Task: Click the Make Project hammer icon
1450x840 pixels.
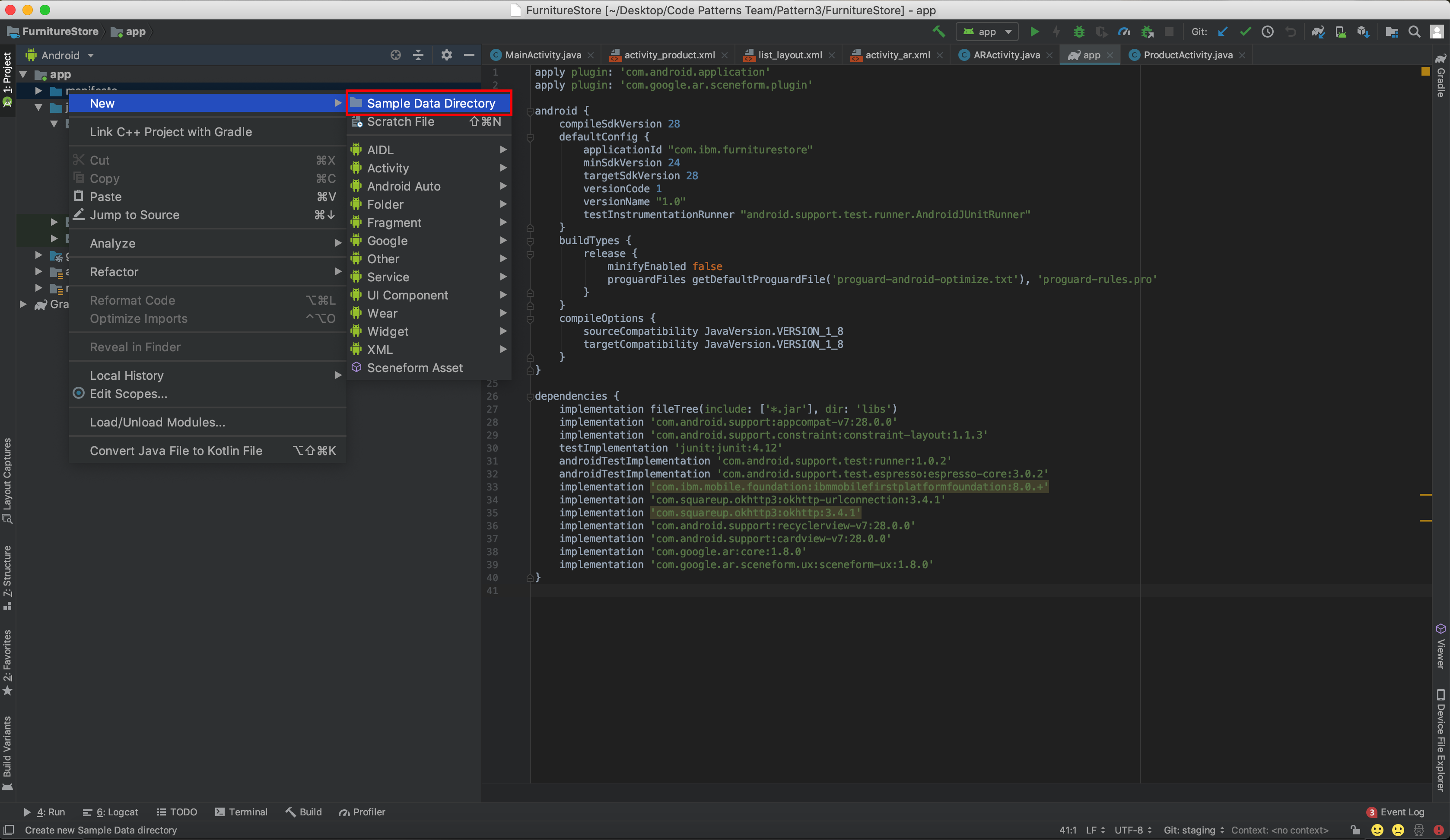Action: [x=939, y=32]
